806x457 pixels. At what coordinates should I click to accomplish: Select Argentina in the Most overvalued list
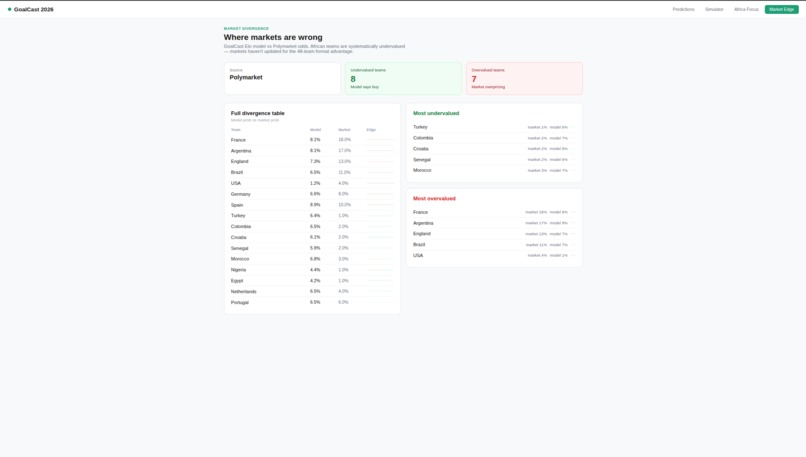pyautogui.click(x=494, y=223)
